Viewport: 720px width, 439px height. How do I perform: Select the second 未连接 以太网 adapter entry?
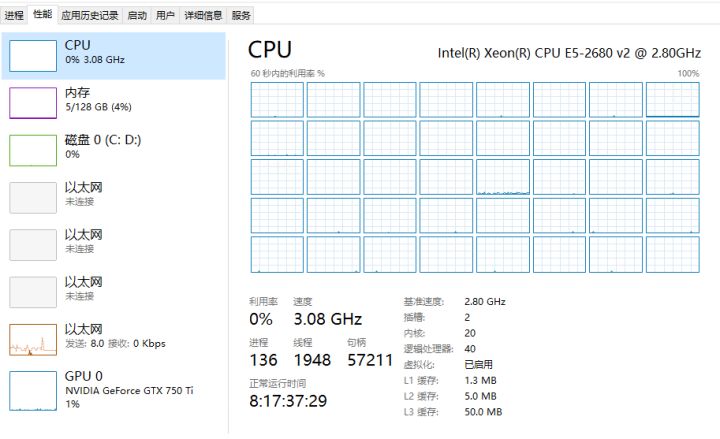(x=114, y=245)
